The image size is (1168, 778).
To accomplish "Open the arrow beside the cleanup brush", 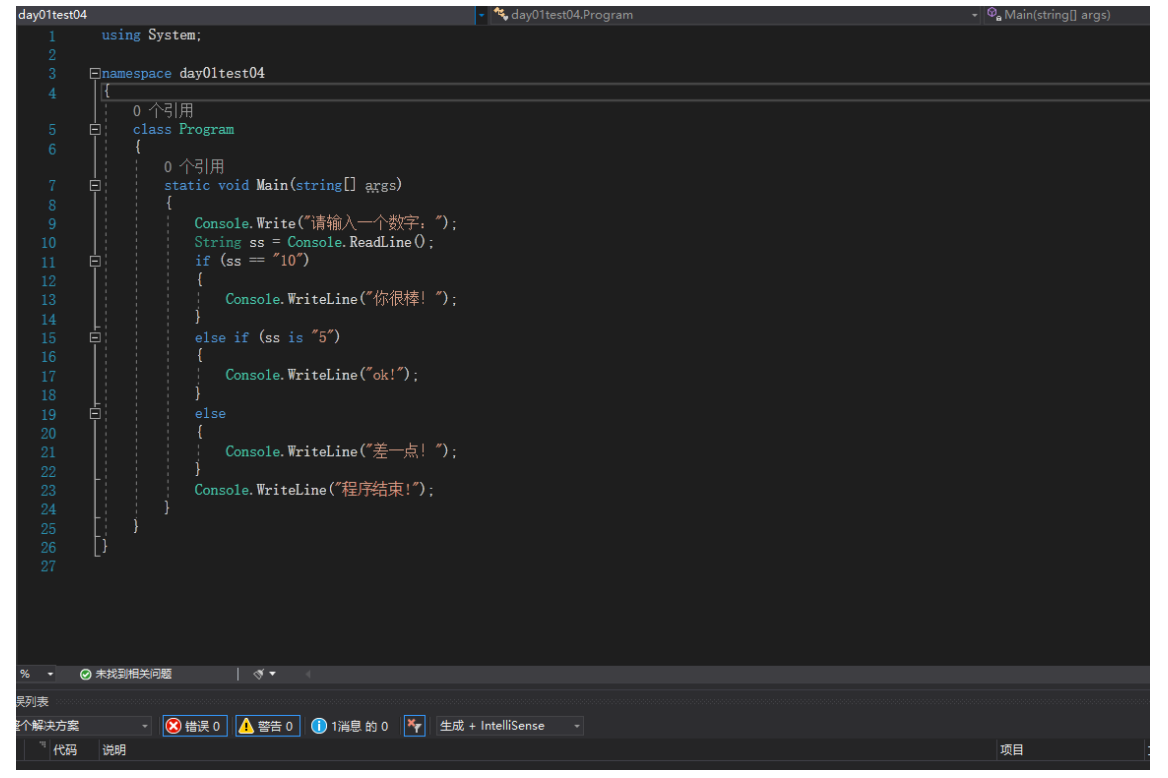I will (273, 674).
